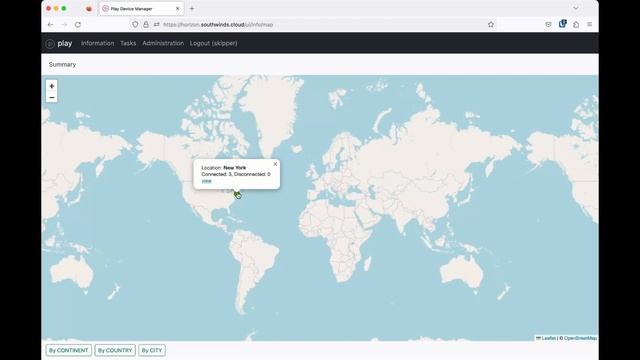Close the New York location popup
The width and height of the screenshot is (640, 360).
pyautogui.click(x=275, y=164)
